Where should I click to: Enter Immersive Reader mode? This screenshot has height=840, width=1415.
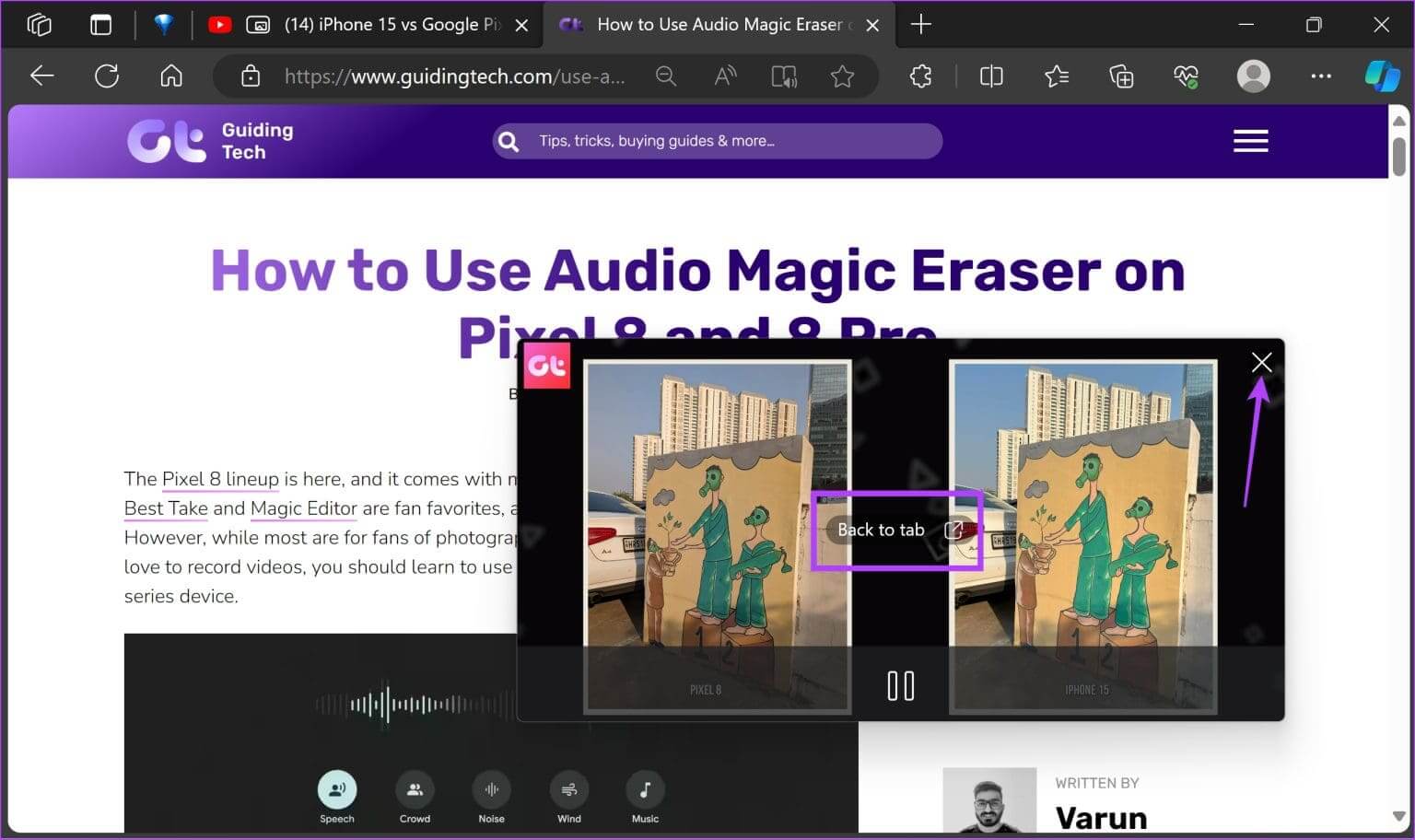(x=784, y=76)
